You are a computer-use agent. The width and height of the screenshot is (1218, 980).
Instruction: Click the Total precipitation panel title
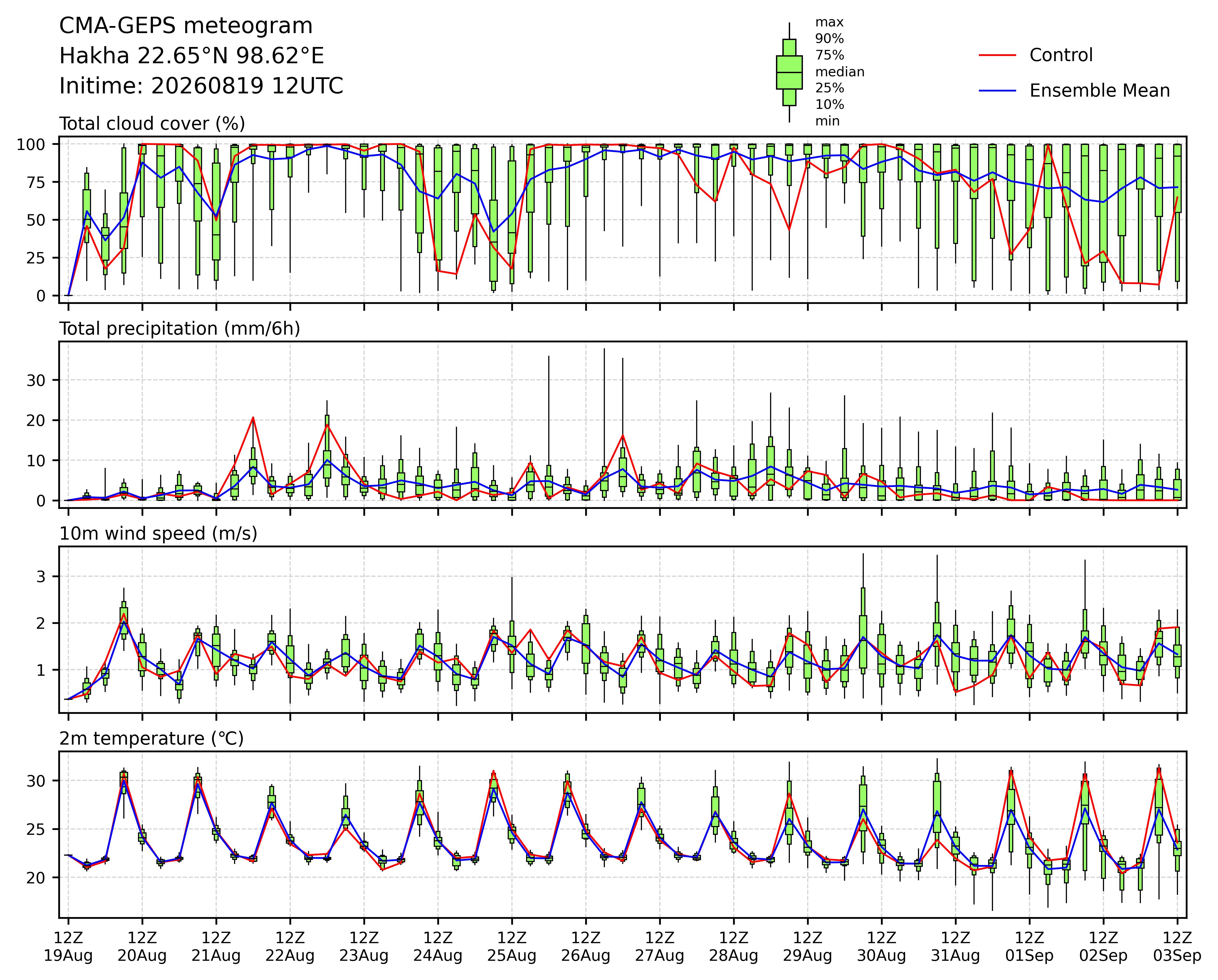pos(180,329)
